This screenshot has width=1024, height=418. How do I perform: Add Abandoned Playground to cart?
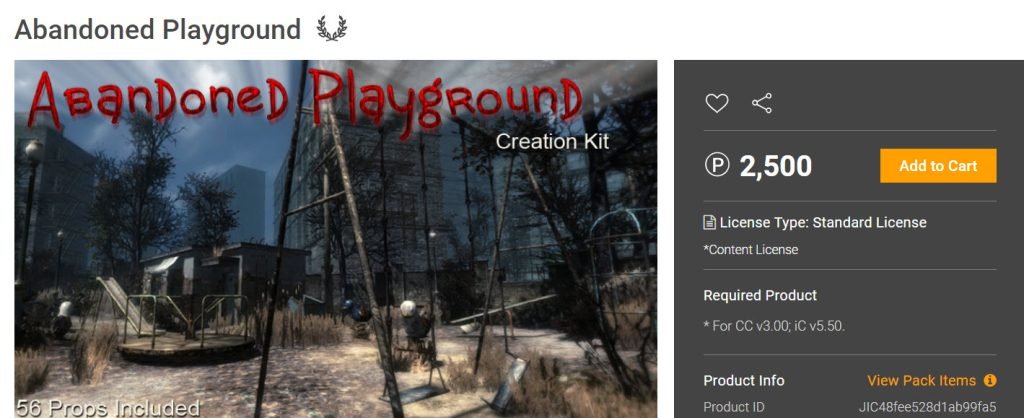938,166
